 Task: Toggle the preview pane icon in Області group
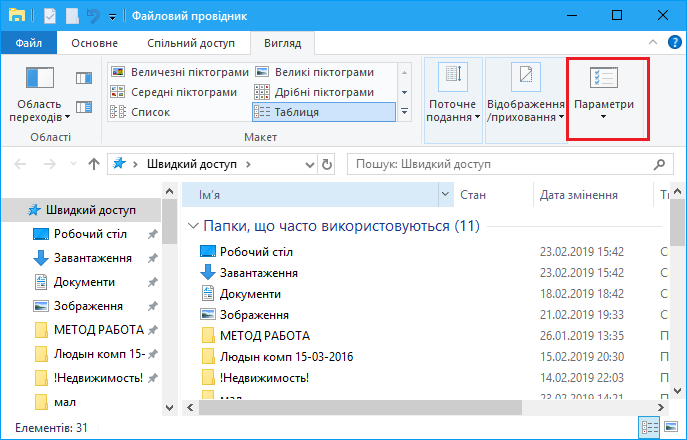point(84,78)
